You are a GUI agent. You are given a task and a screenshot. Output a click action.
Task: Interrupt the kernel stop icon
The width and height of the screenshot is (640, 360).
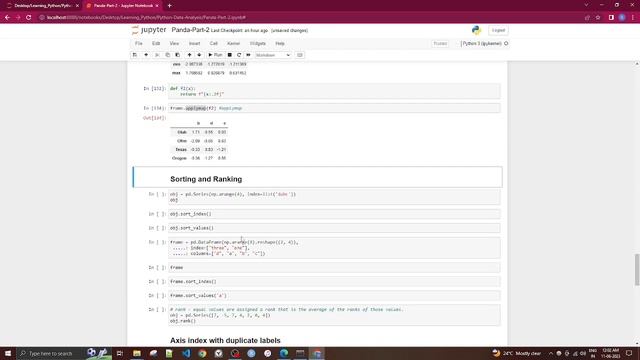point(230,55)
